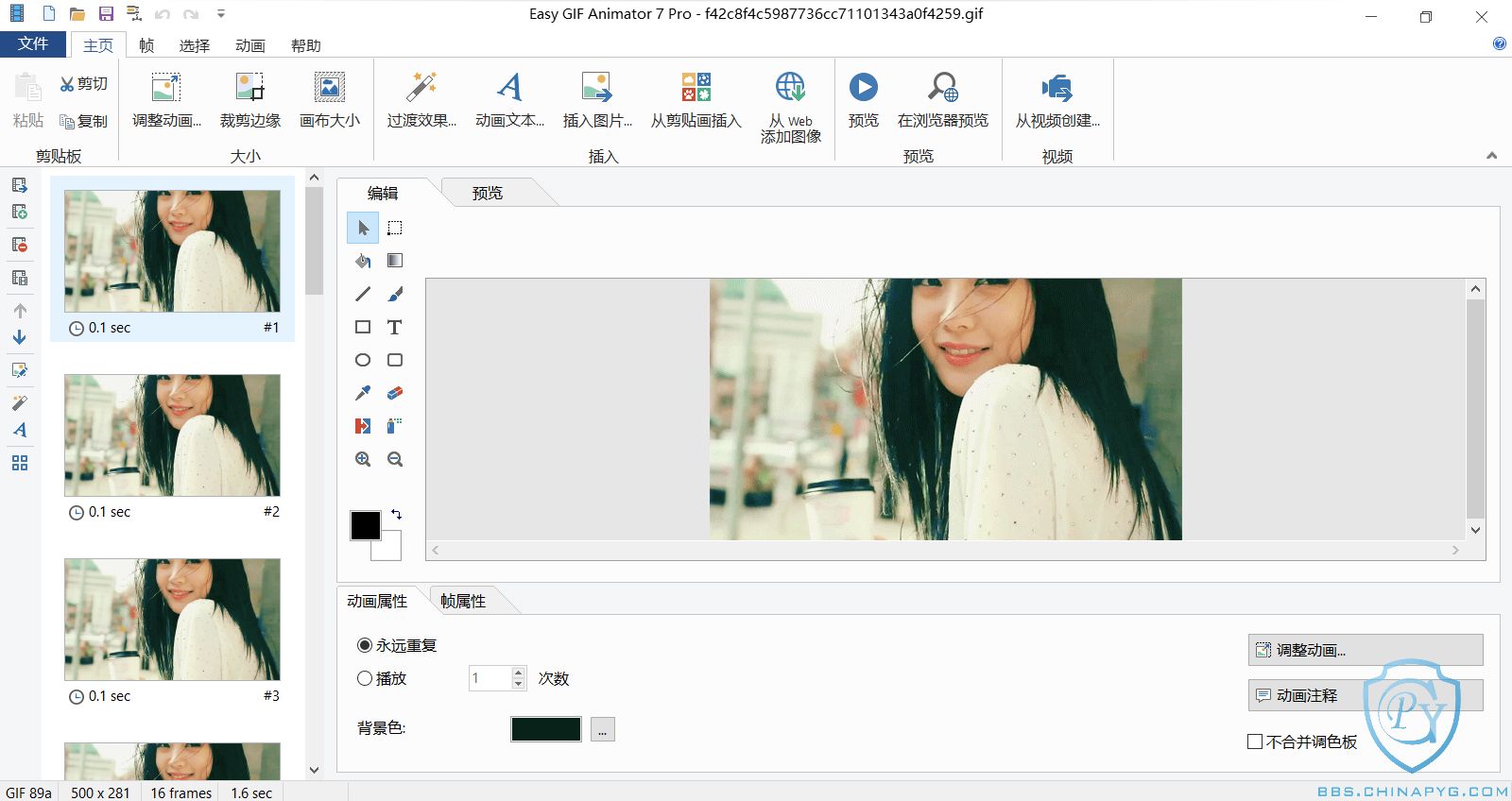Click the open folder icon in title bar
This screenshot has height=801, width=1512.
pyautogui.click(x=77, y=14)
